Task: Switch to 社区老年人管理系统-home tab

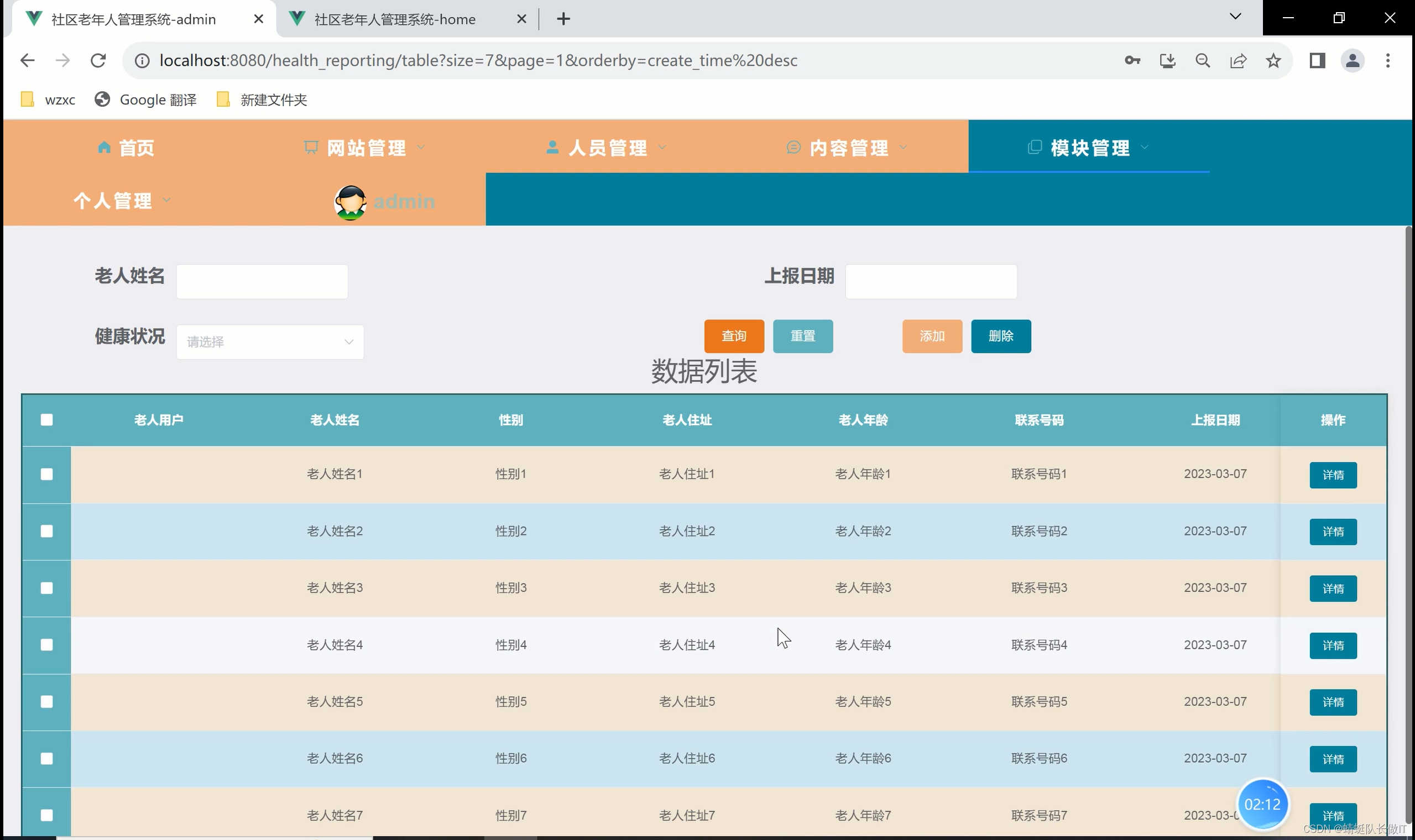Action: 394,19
